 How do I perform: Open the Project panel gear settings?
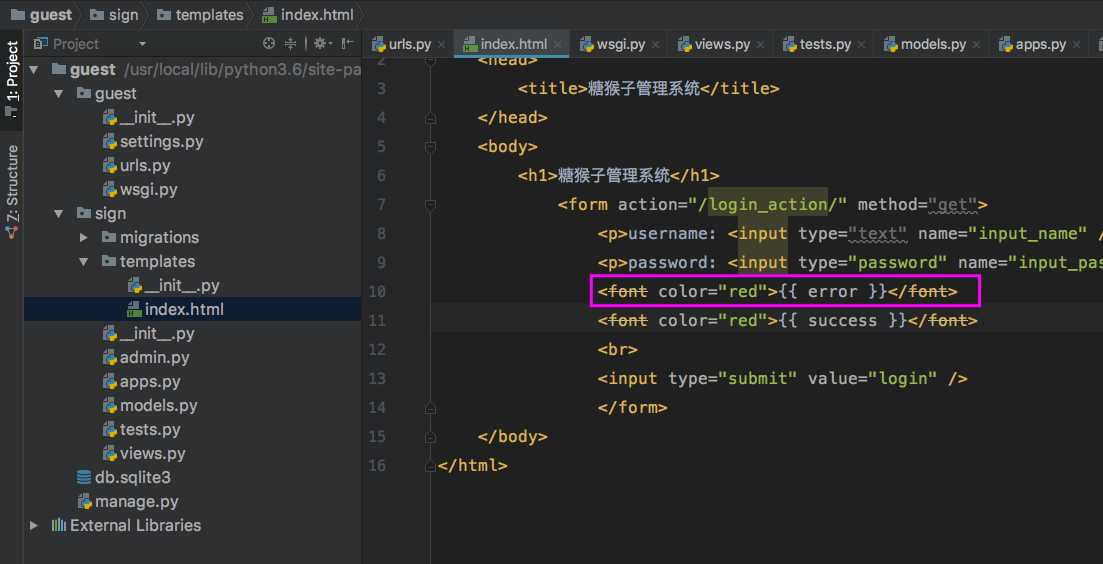click(321, 44)
